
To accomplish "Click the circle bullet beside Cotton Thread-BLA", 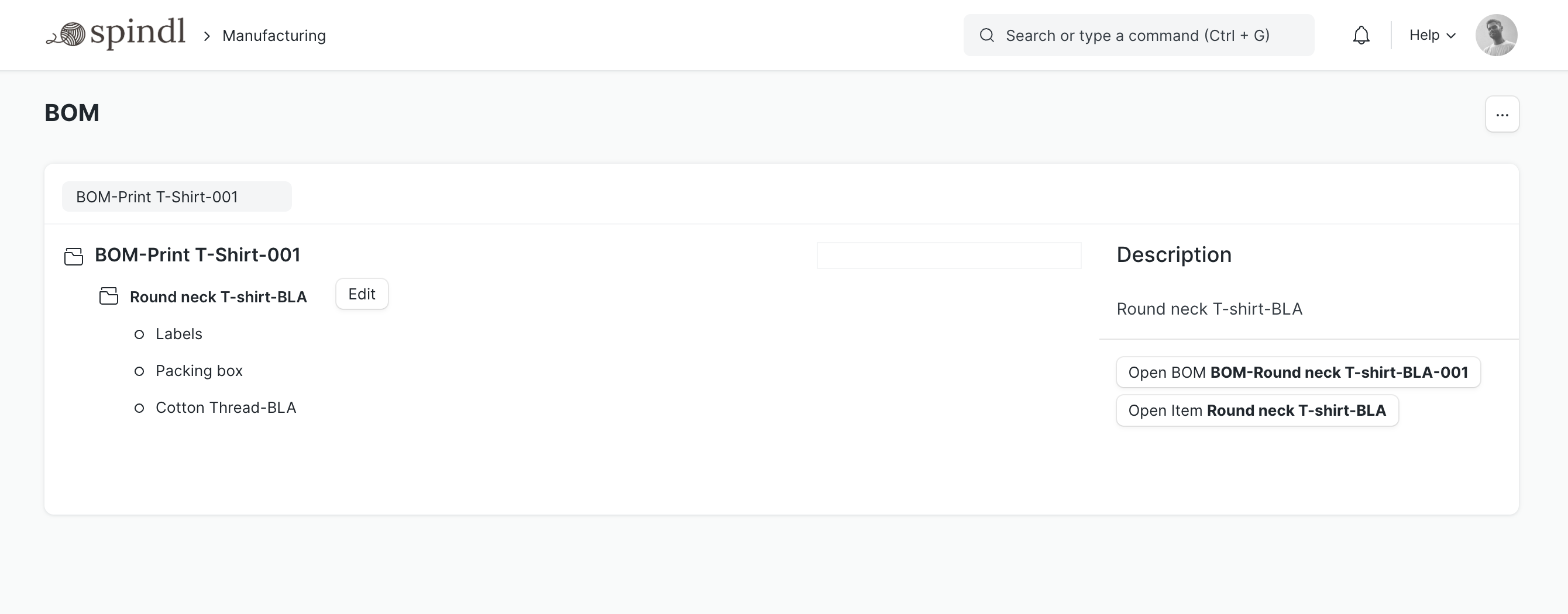I will point(139,408).
